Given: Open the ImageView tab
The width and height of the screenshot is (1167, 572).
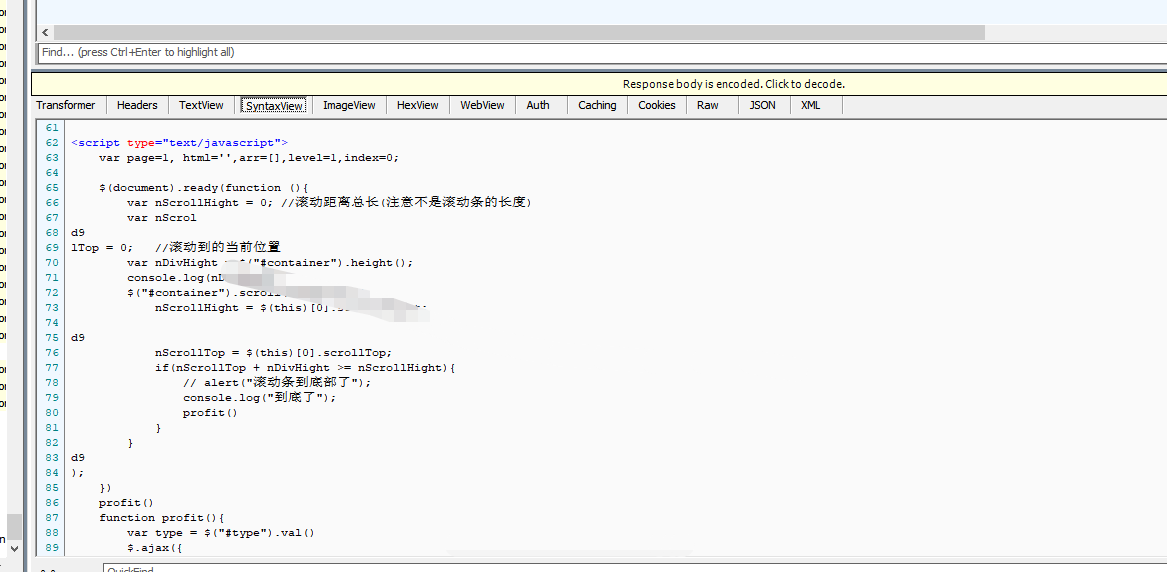Looking at the screenshot, I should tap(349, 105).
